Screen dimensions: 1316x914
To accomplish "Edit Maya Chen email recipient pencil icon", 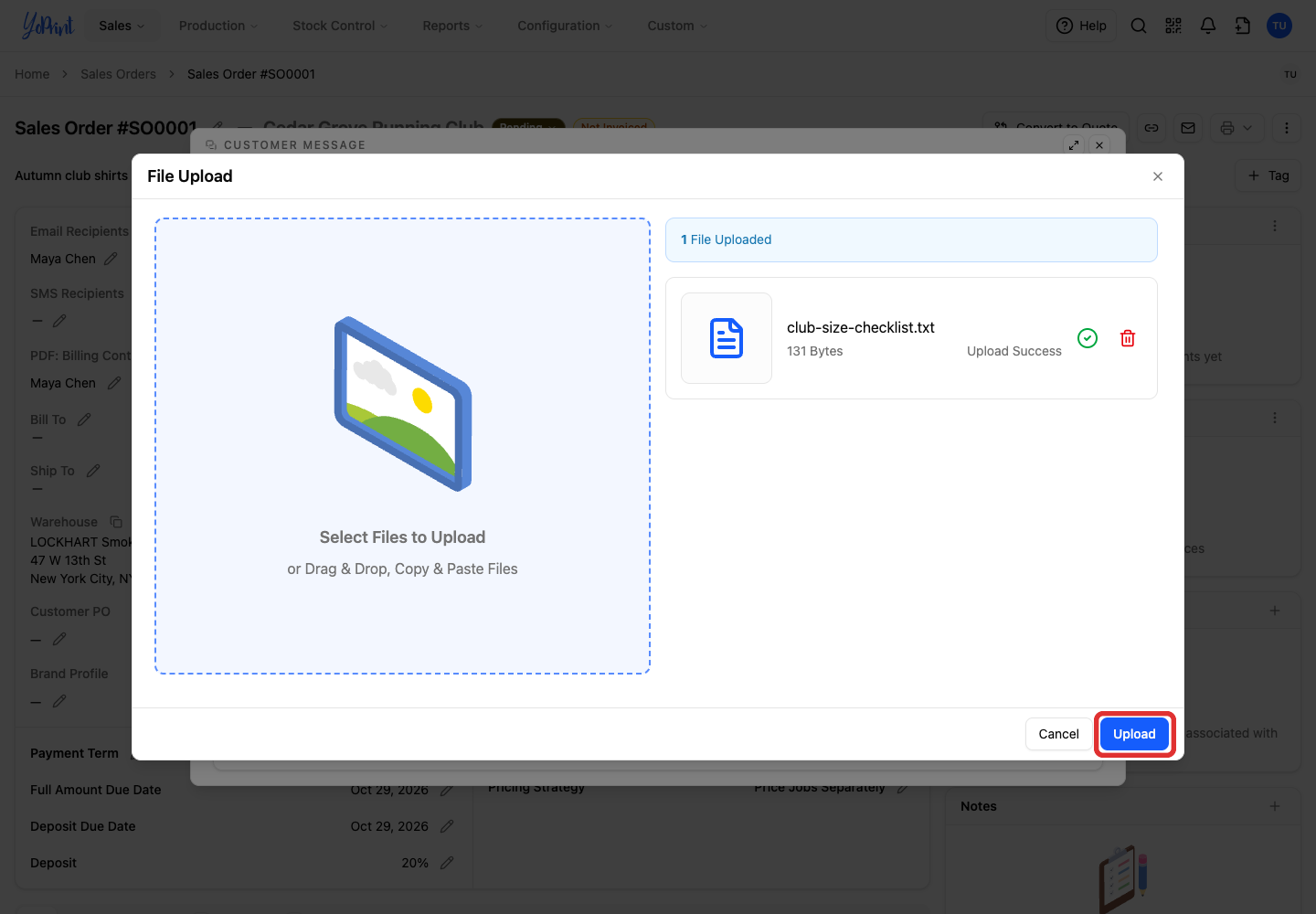I will [111, 259].
